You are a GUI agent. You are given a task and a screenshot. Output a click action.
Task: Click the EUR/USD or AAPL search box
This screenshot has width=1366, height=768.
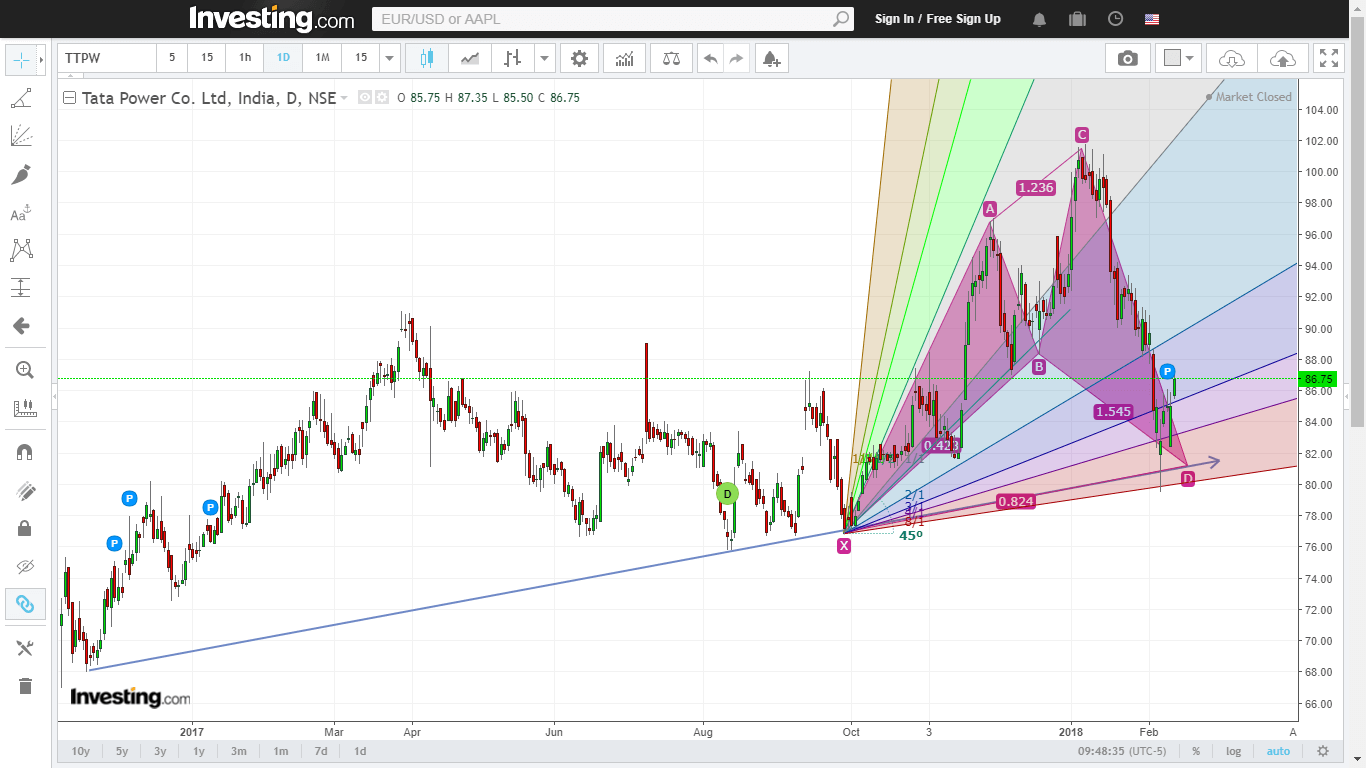(x=601, y=19)
